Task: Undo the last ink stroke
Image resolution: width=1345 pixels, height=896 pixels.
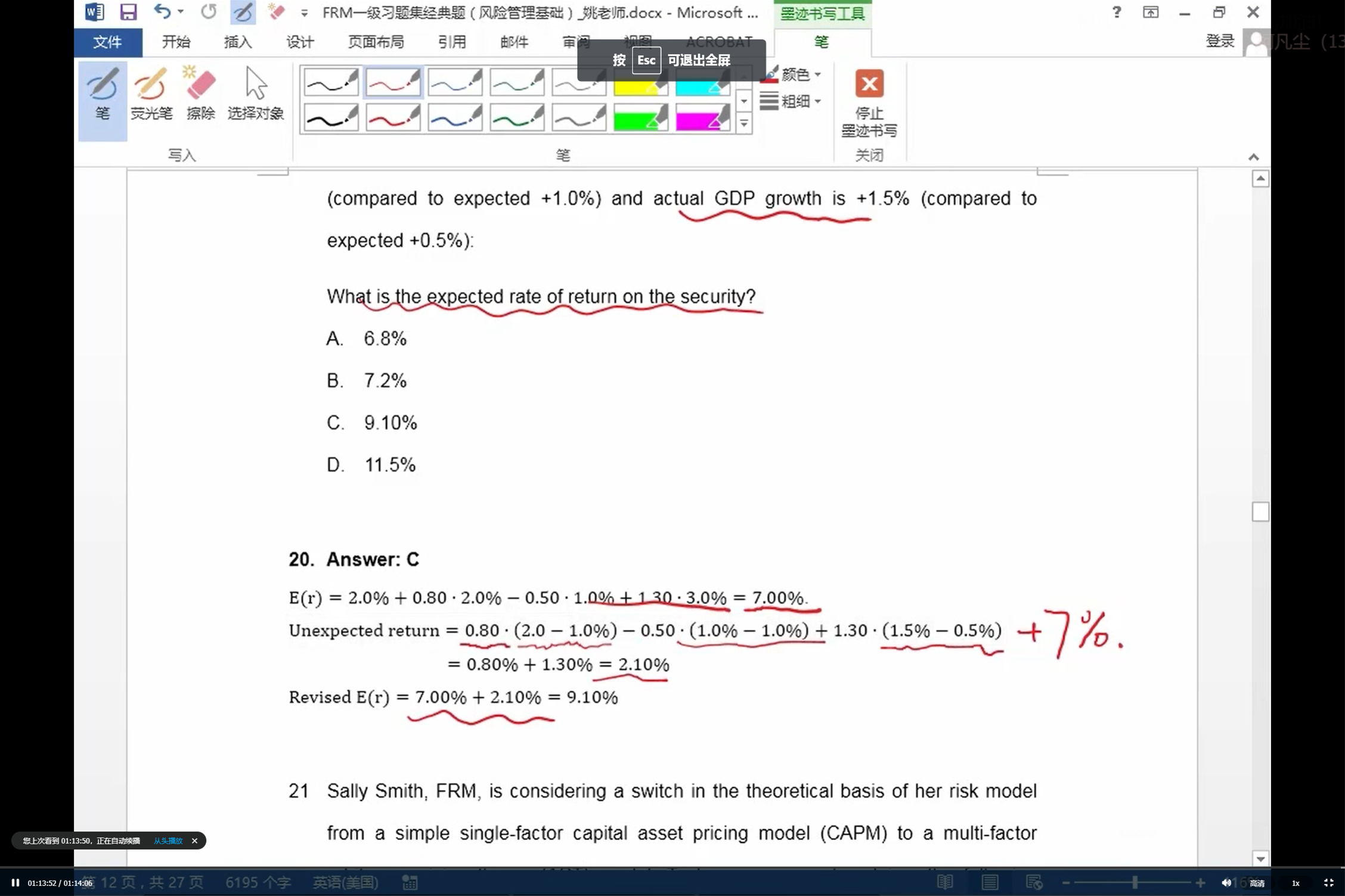Action: click(x=162, y=12)
